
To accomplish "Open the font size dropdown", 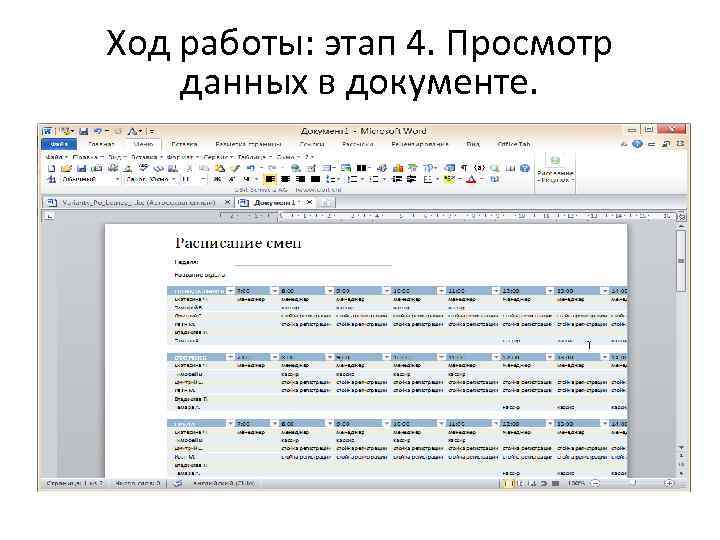I will click(204, 179).
